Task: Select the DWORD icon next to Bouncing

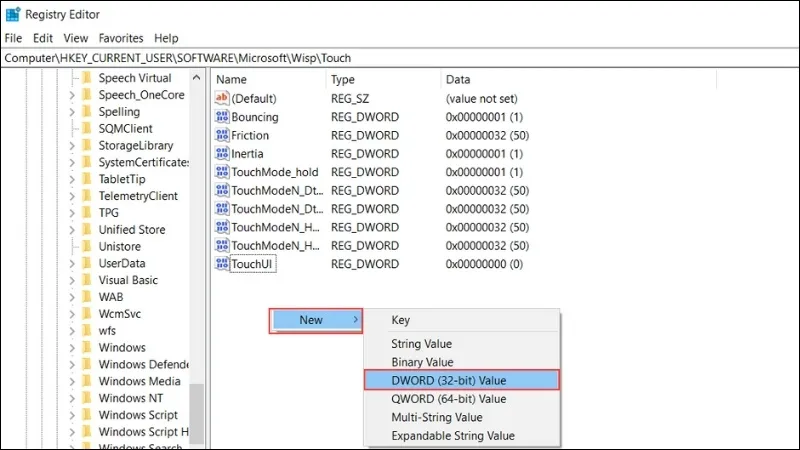Action: point(222,117)
